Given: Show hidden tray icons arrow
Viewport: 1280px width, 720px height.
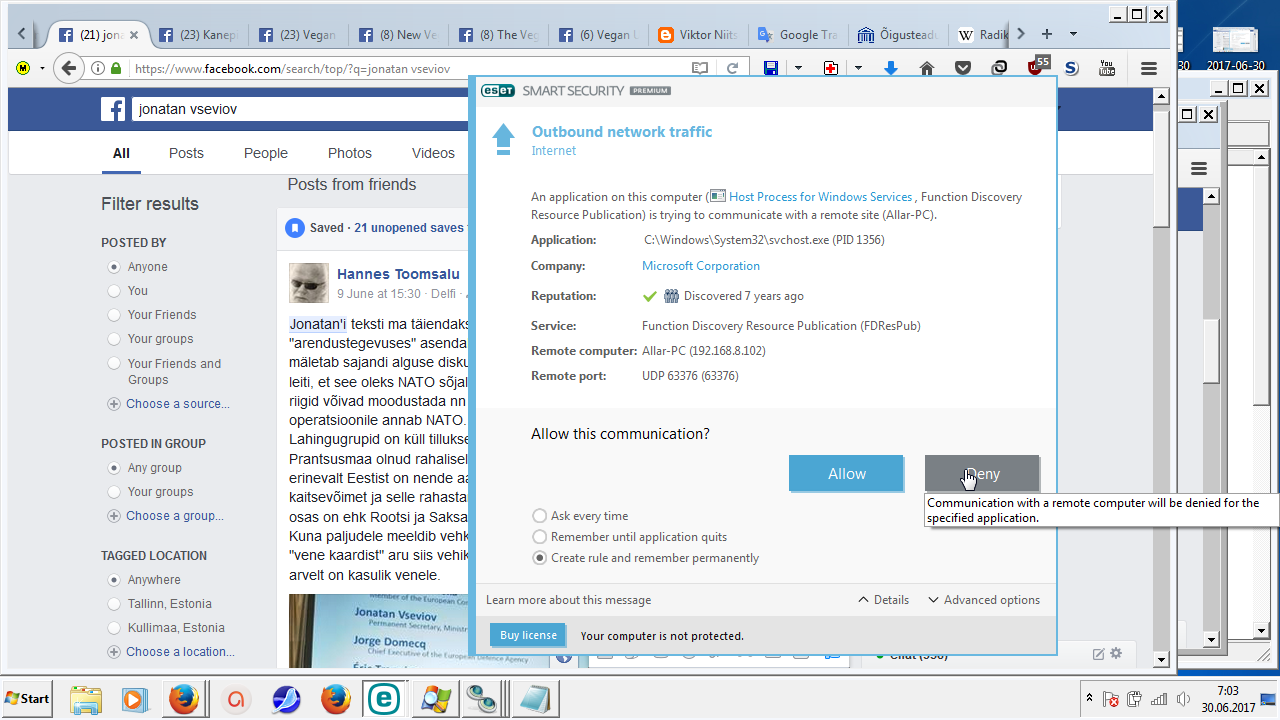Looking at the screenshot, I should pyautogui.click(x=1089, y=698).
